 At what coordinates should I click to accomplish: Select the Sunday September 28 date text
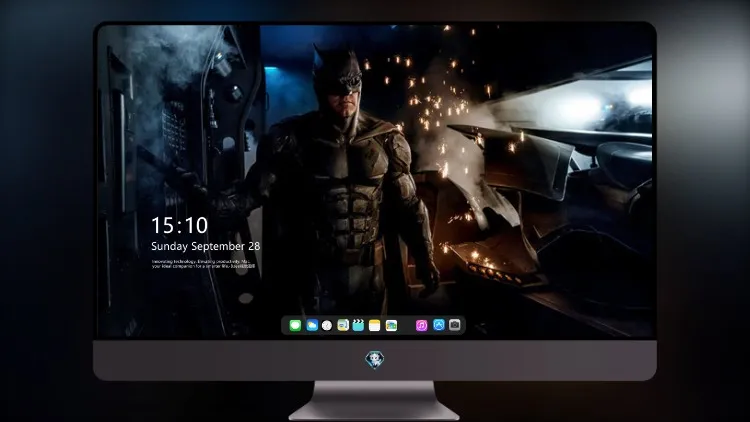pos(206,246)
